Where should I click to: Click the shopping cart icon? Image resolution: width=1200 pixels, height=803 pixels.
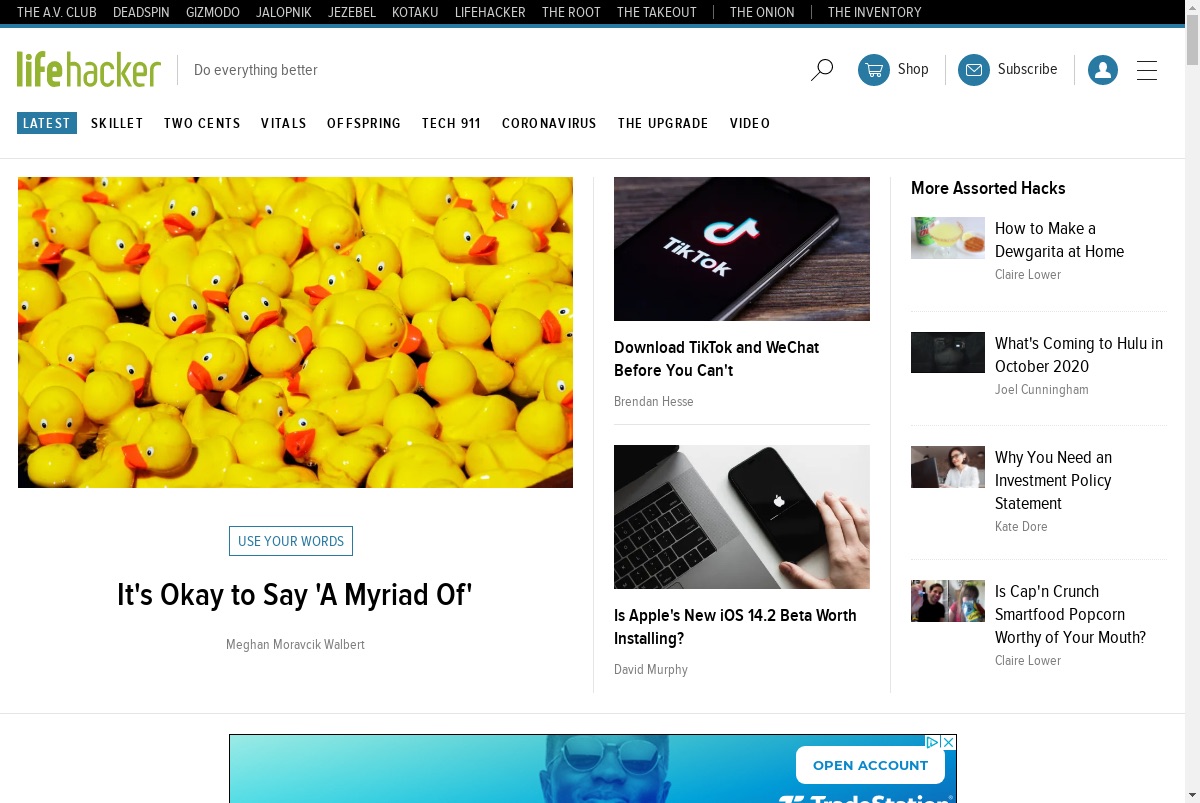point(874,70)
